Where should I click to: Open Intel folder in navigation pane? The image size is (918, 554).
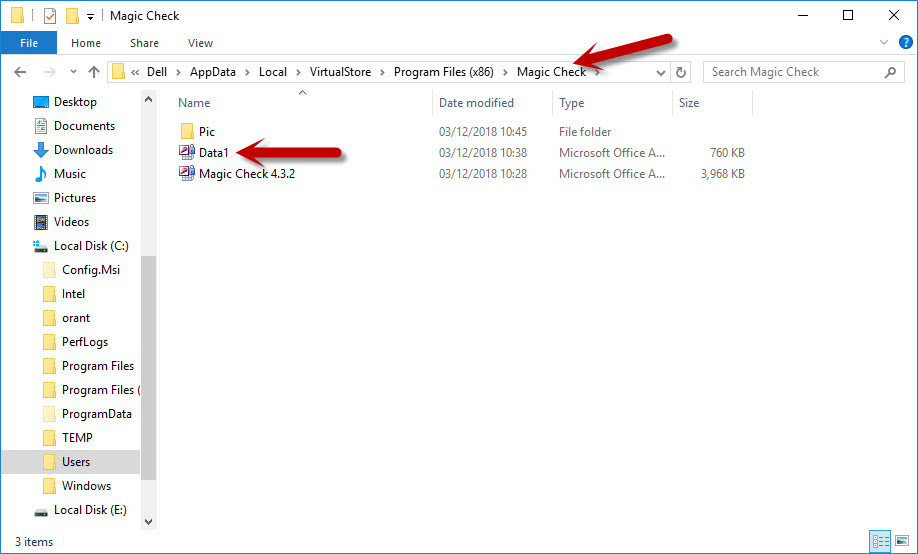click(x=73, y=294)
